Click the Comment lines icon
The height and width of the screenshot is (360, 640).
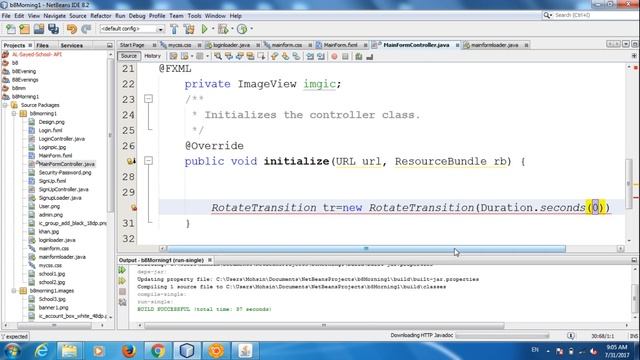click(358, 56)
